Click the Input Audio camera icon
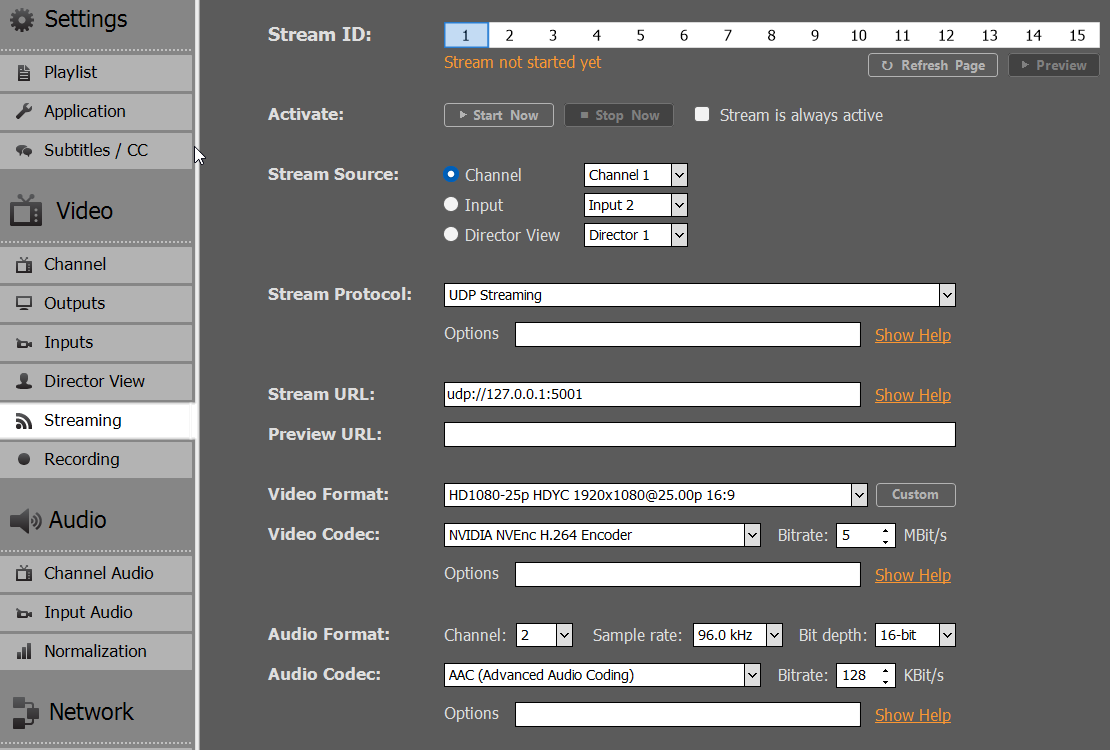 coord(24,613)
